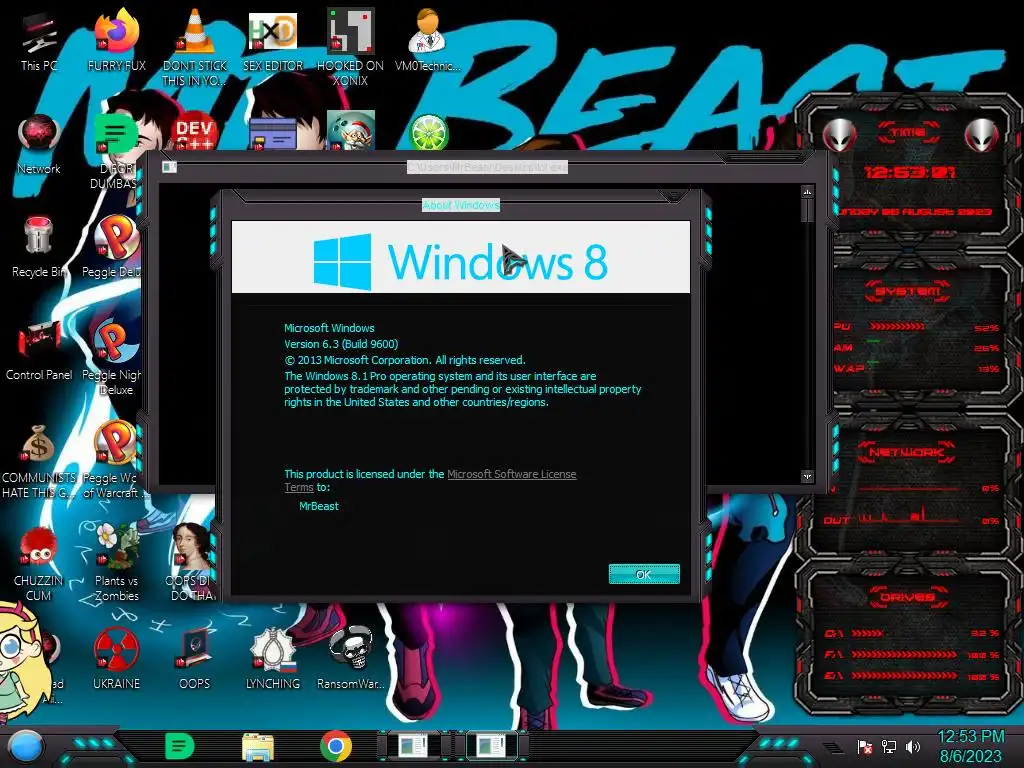
Task: Click the Start orb on the taskbar
Action: click(25, 747)
